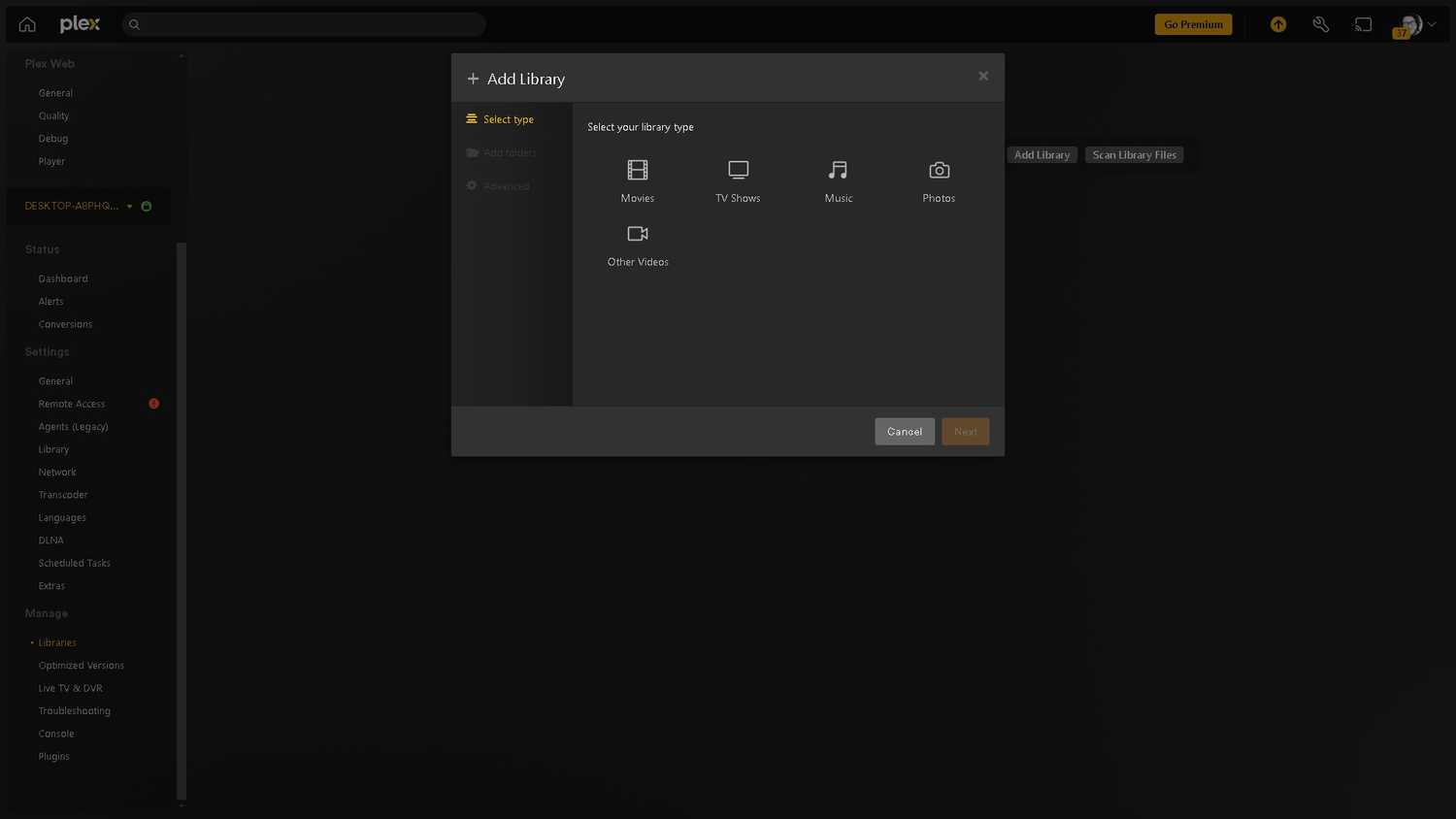Focus the search input field

pos(304,24)
